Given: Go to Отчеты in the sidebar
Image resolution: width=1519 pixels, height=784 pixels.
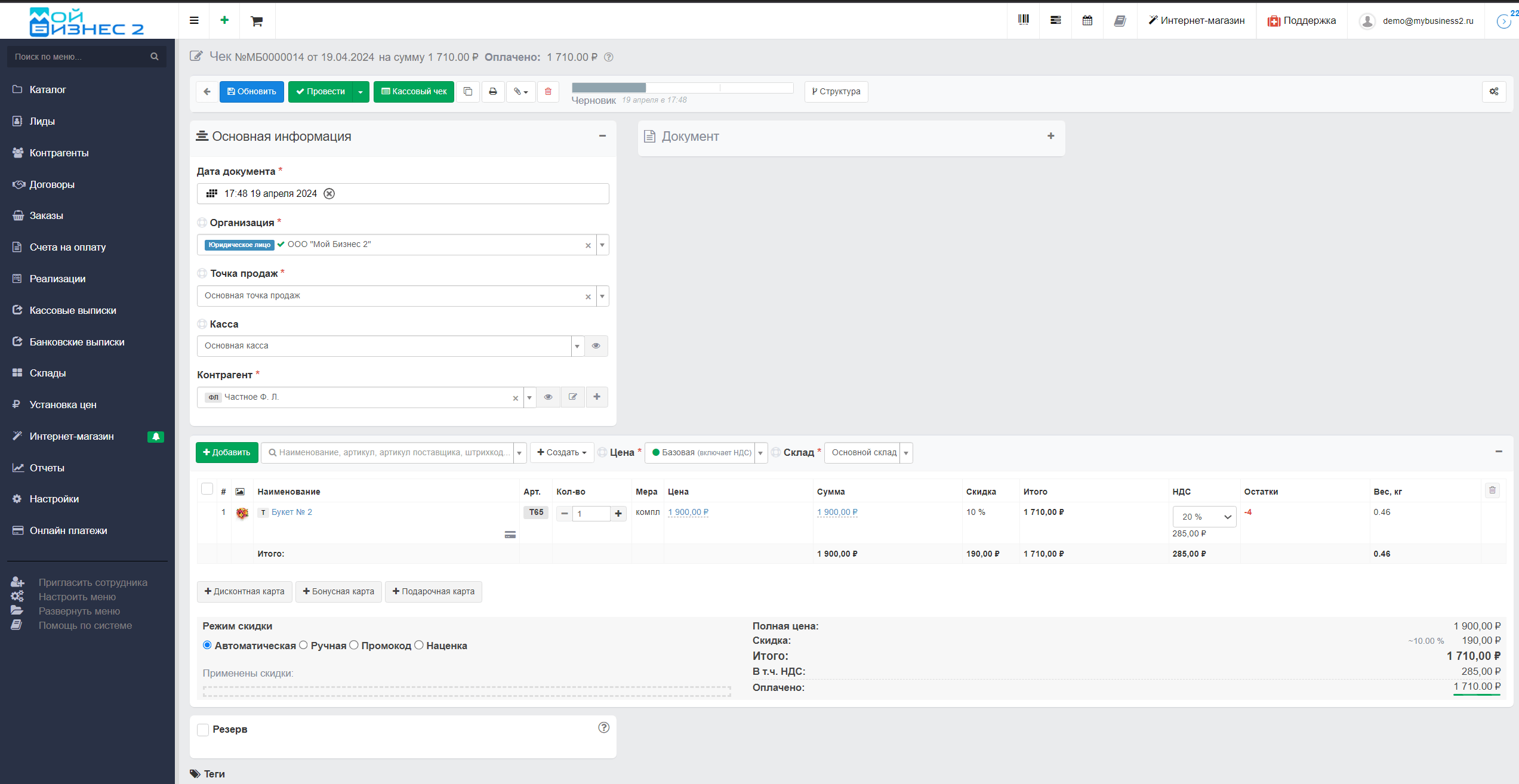Looking at the screenshot, I should click(47, 468).
